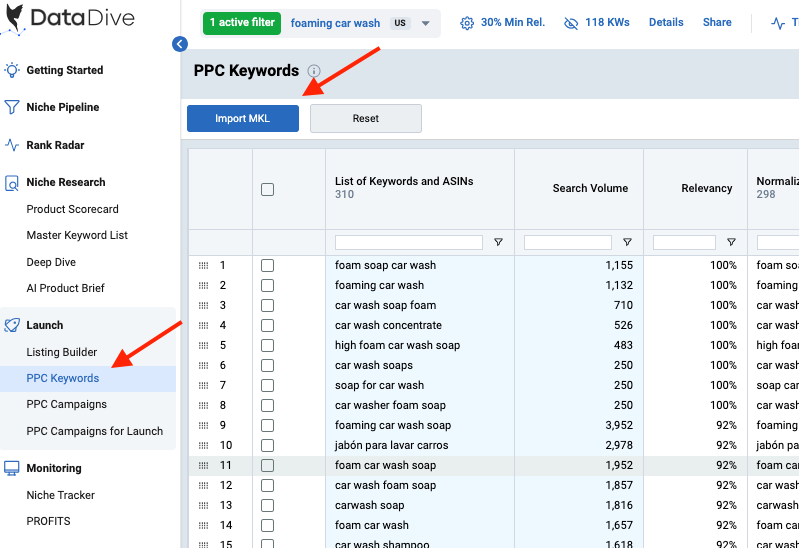This screenshot has width=799, height=548.
Task: Open the Details link
Action: tap(666, 22)
